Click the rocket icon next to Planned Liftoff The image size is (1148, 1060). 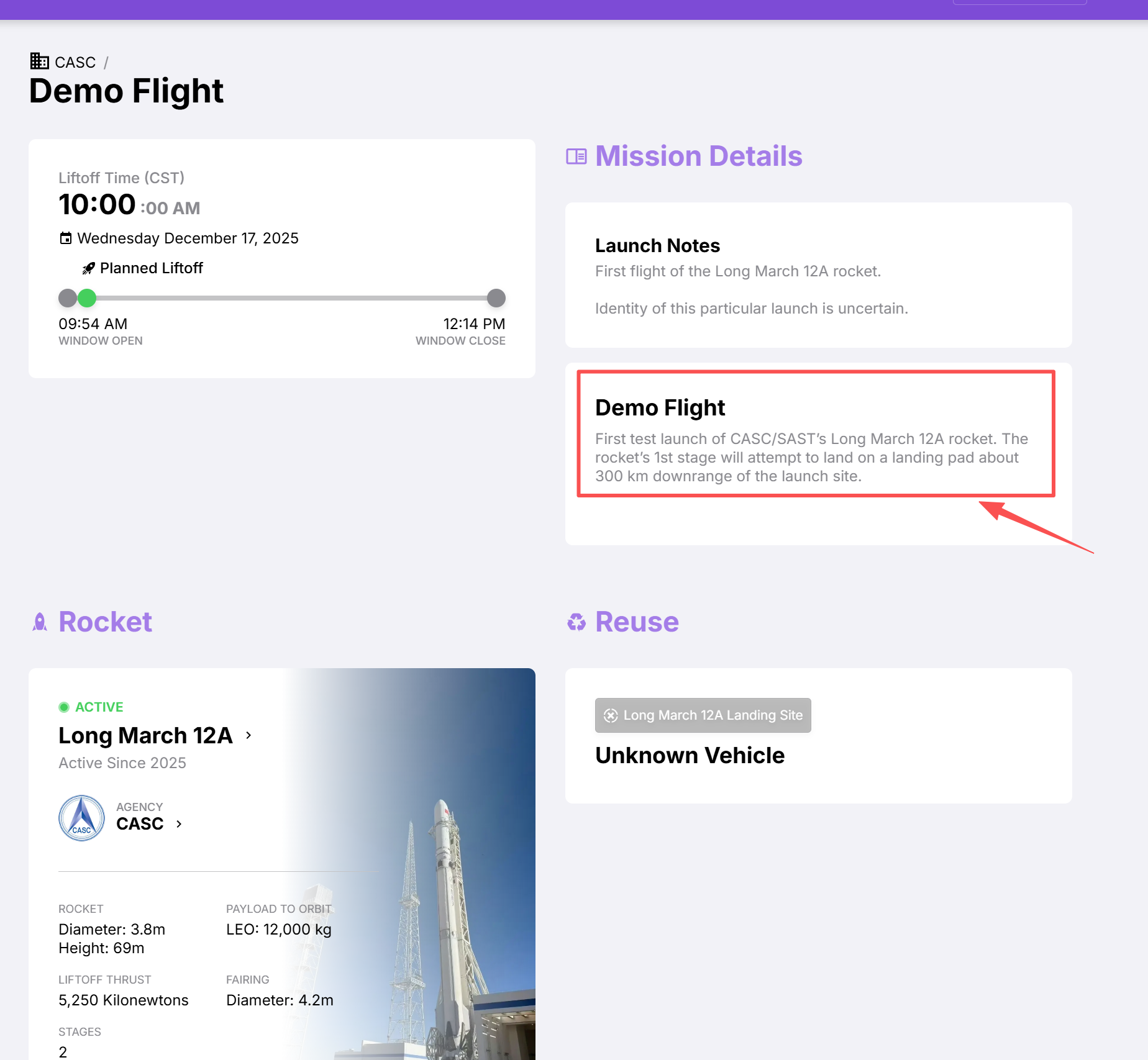click(89, 268)
